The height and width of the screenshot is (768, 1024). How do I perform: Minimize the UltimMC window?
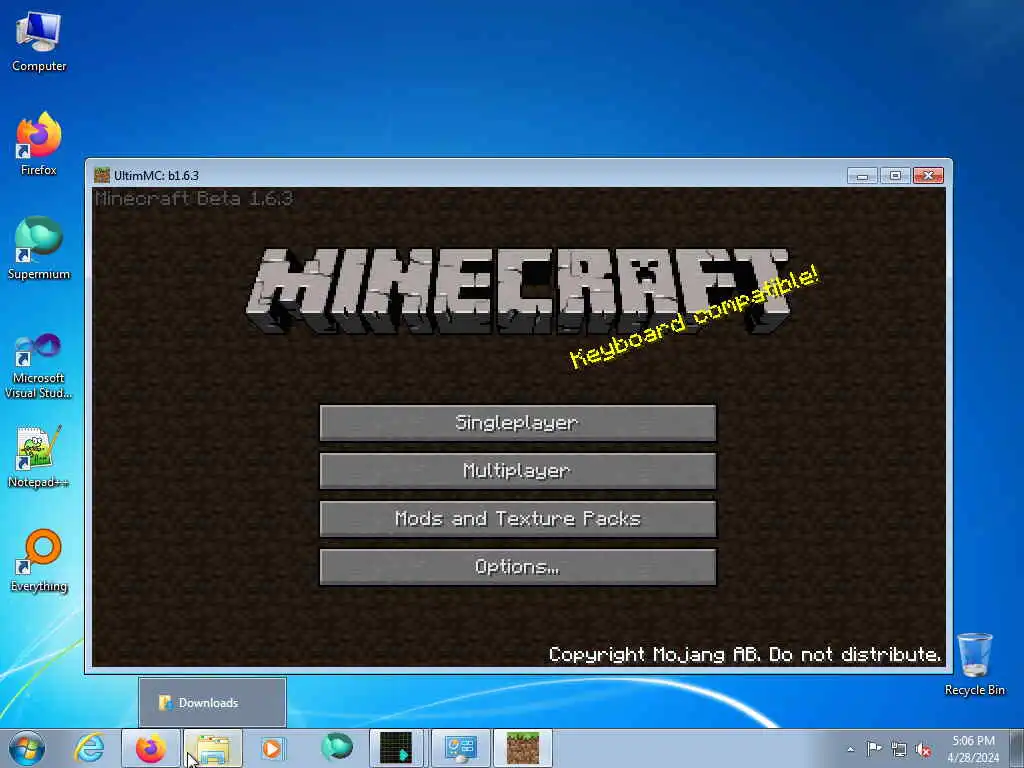[862, 176]
